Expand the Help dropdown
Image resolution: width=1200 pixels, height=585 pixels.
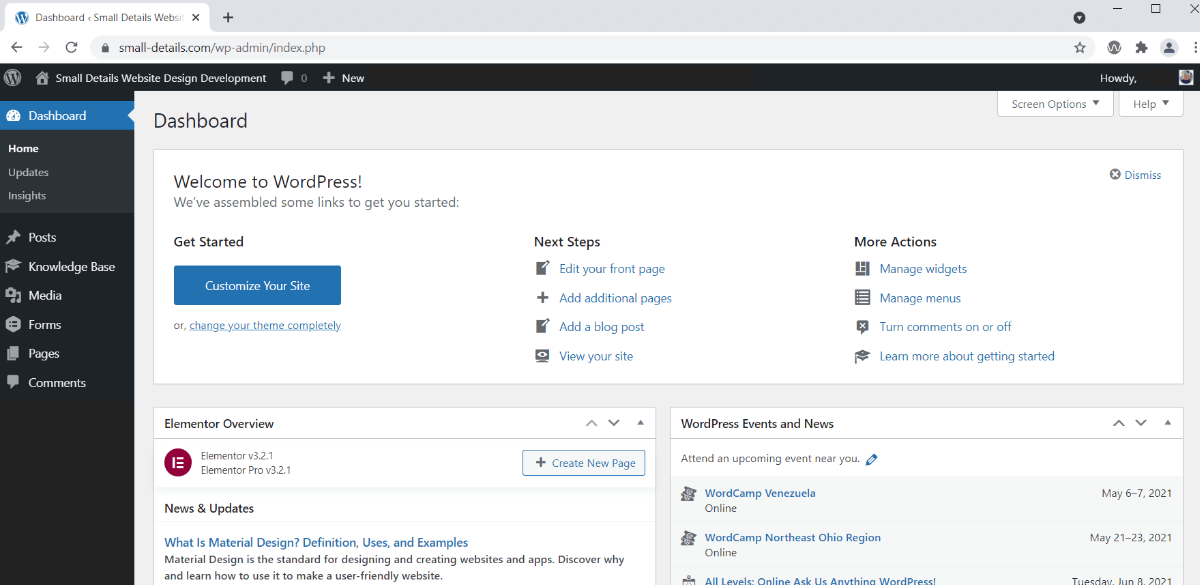[x=1150, y=104]
